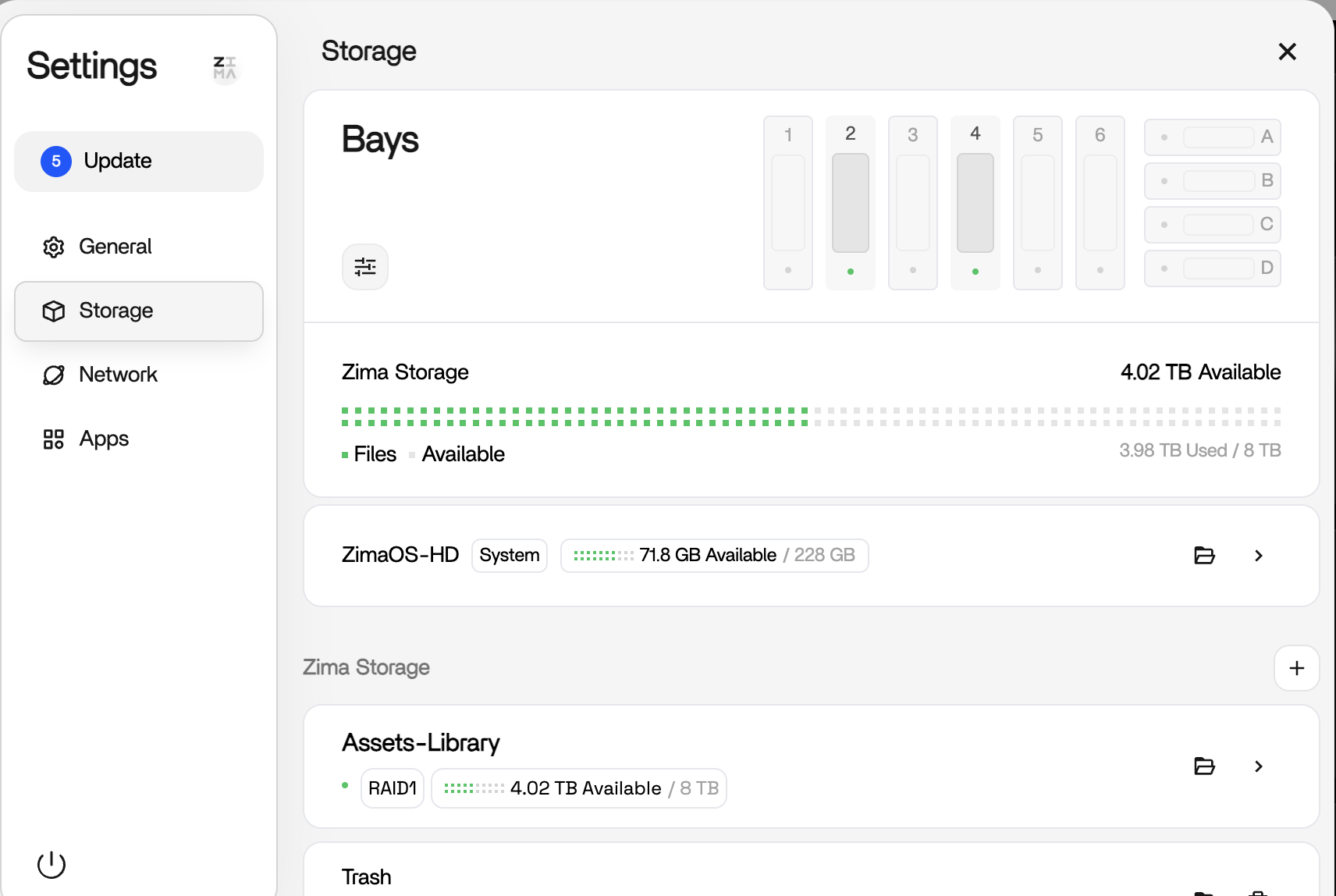
Task: Select occupied drive bay 4
Action: (975, 203)
